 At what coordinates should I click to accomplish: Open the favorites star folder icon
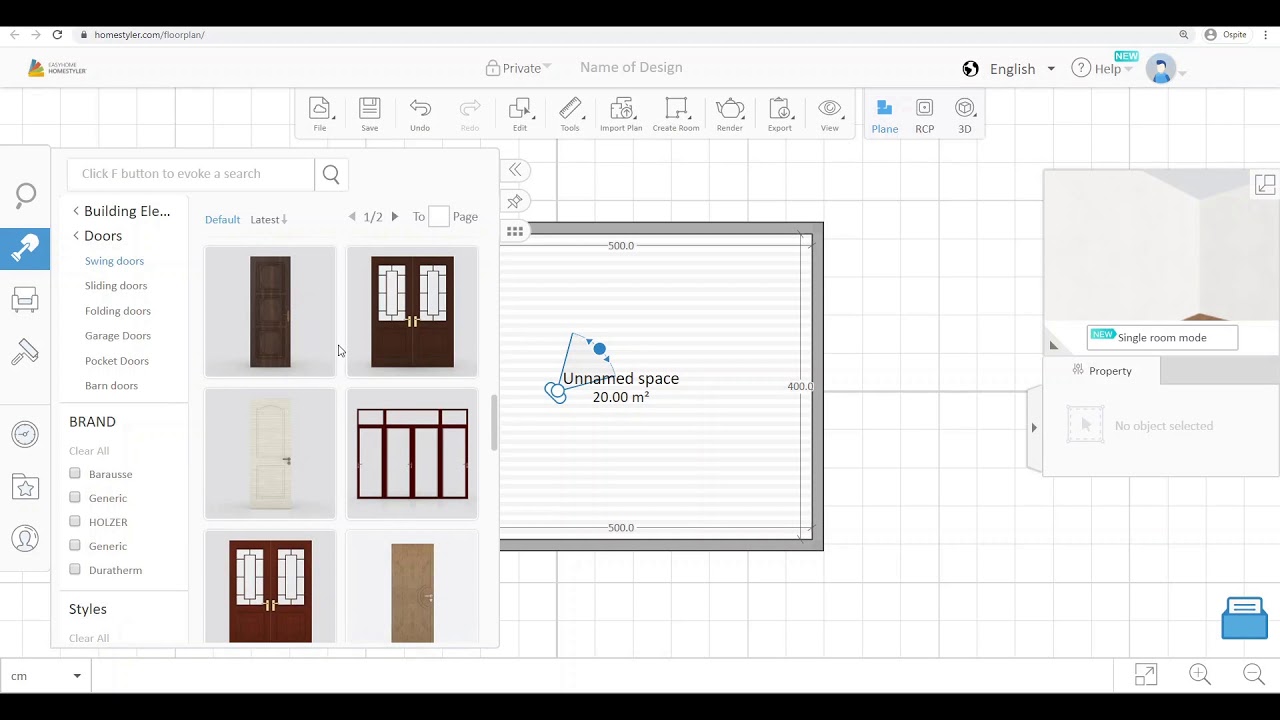[25, 487]
